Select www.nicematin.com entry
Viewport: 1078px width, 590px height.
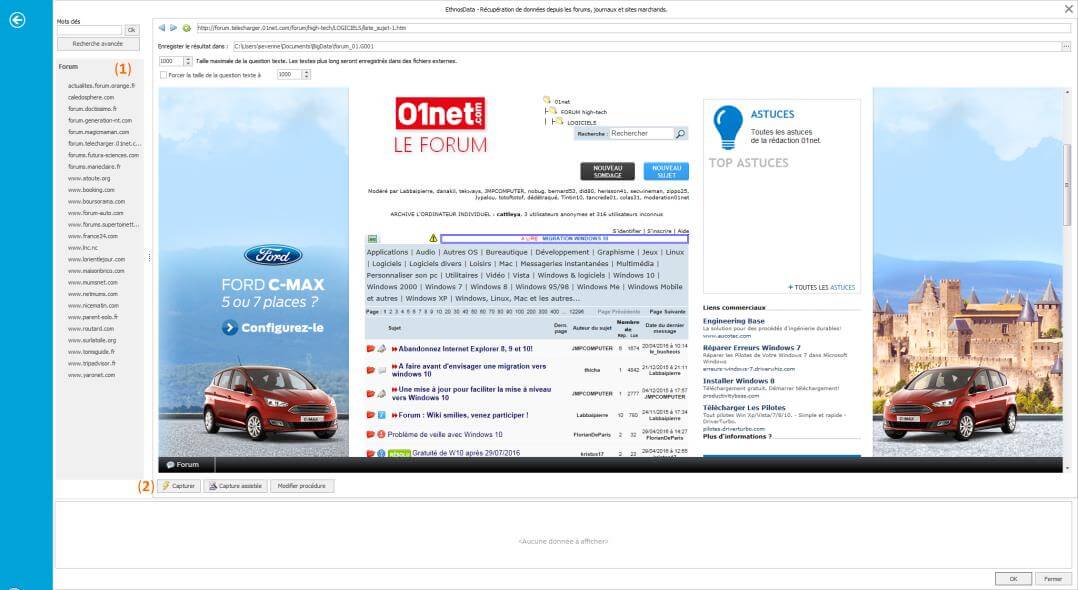coord(94,305)
